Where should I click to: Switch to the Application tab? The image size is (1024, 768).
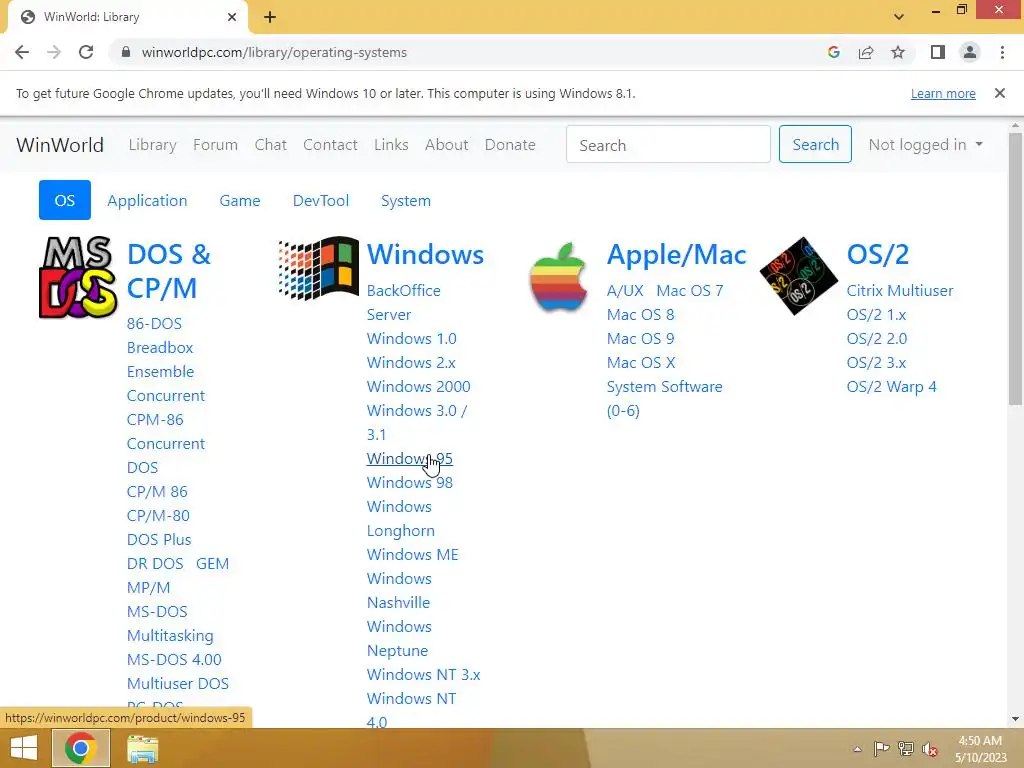[147, 200]
